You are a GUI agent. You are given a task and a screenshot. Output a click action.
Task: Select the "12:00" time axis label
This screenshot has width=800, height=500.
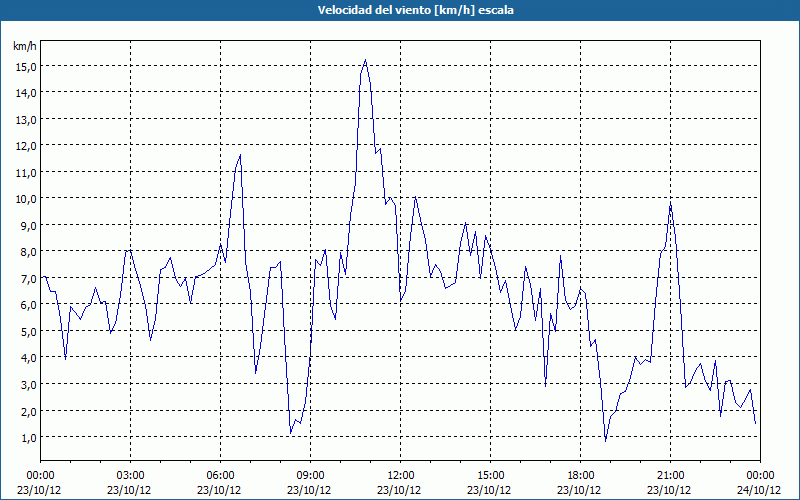click(x=401, y=476)
